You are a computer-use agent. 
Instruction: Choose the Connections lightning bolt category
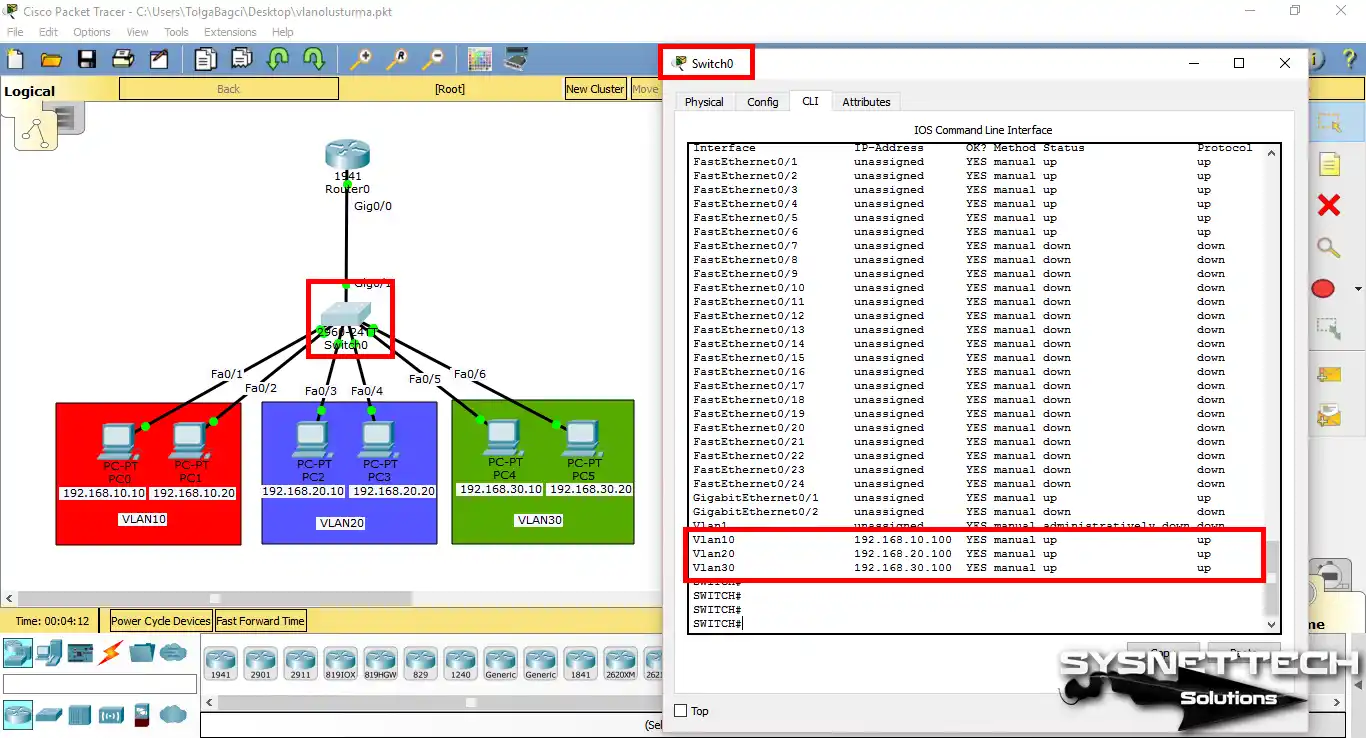click(x=110, y=653)
